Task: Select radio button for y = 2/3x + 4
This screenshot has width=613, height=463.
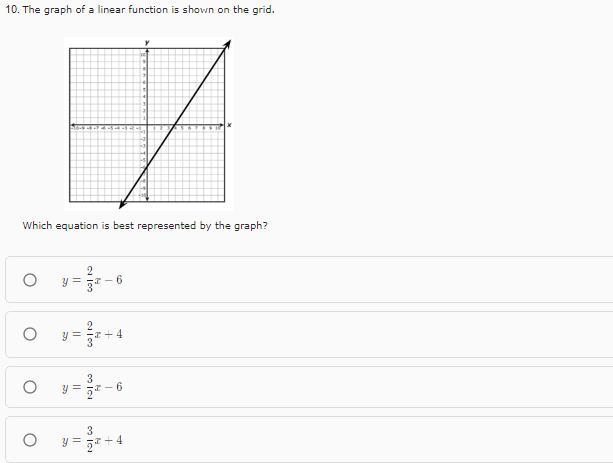Action: coord(30,334)
